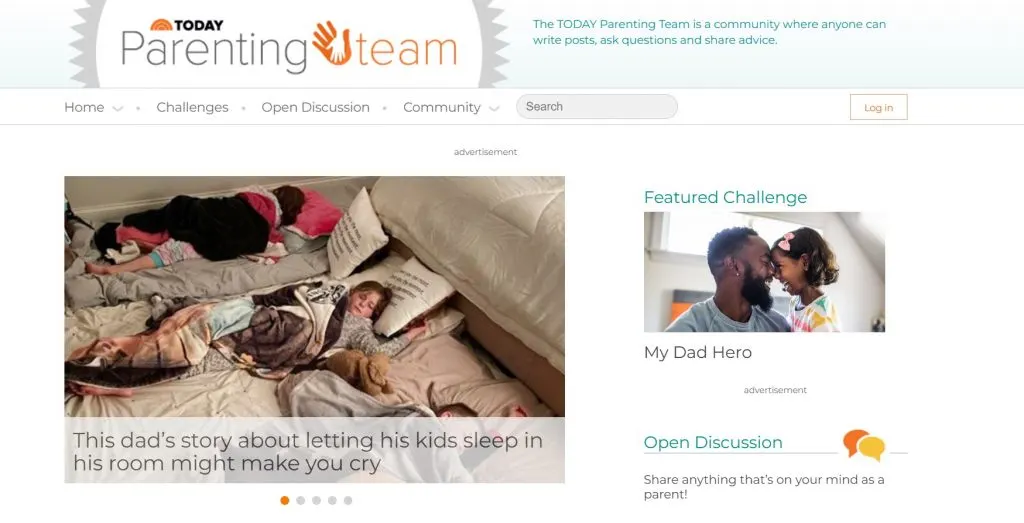Jump to the fourth carousel slide dot
Screen dimensions: 1024x523
point(332,500)
